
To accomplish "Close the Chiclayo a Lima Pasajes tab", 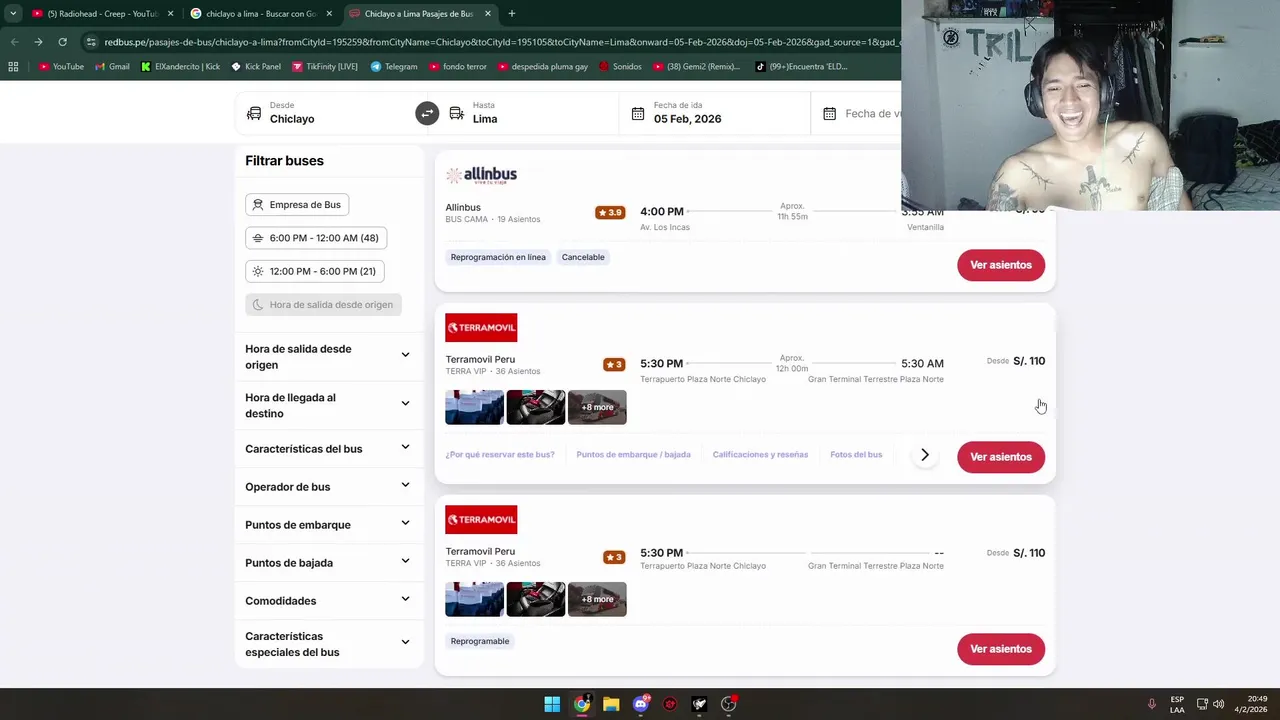I will (488, 14).
